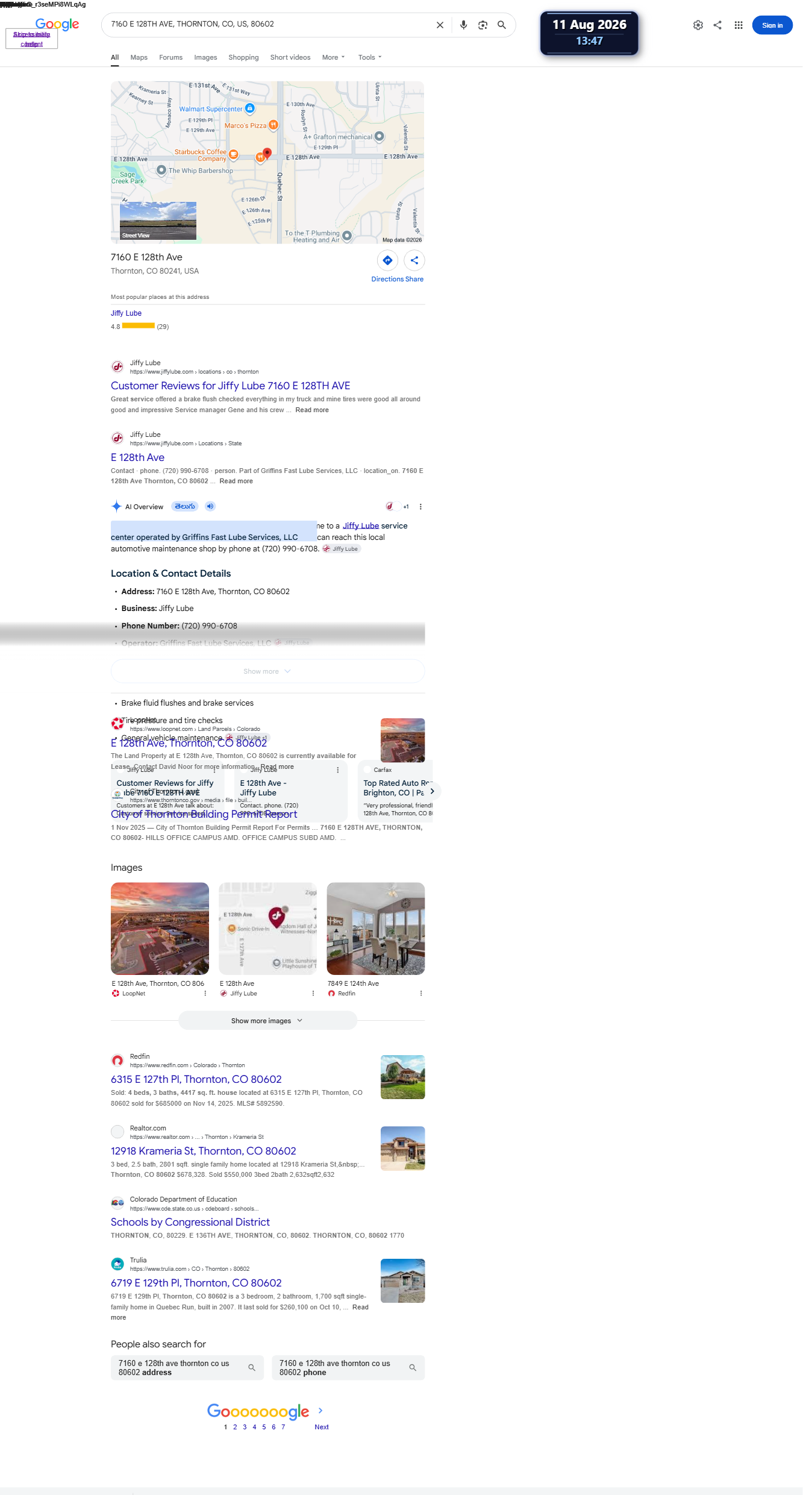Switch to the Images tab
This screenshot has height=1495, width=812.
205,57
